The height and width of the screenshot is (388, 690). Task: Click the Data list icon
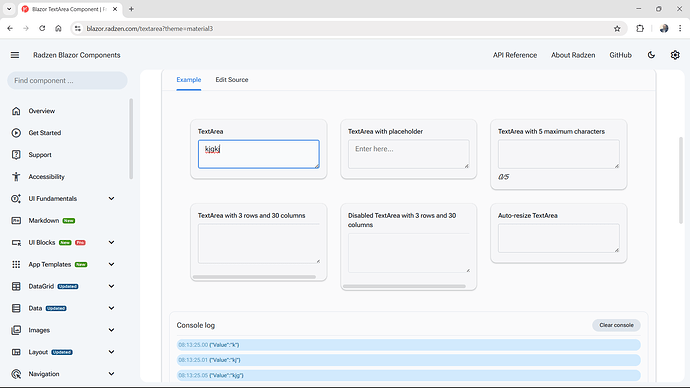(x=16, y=308)
